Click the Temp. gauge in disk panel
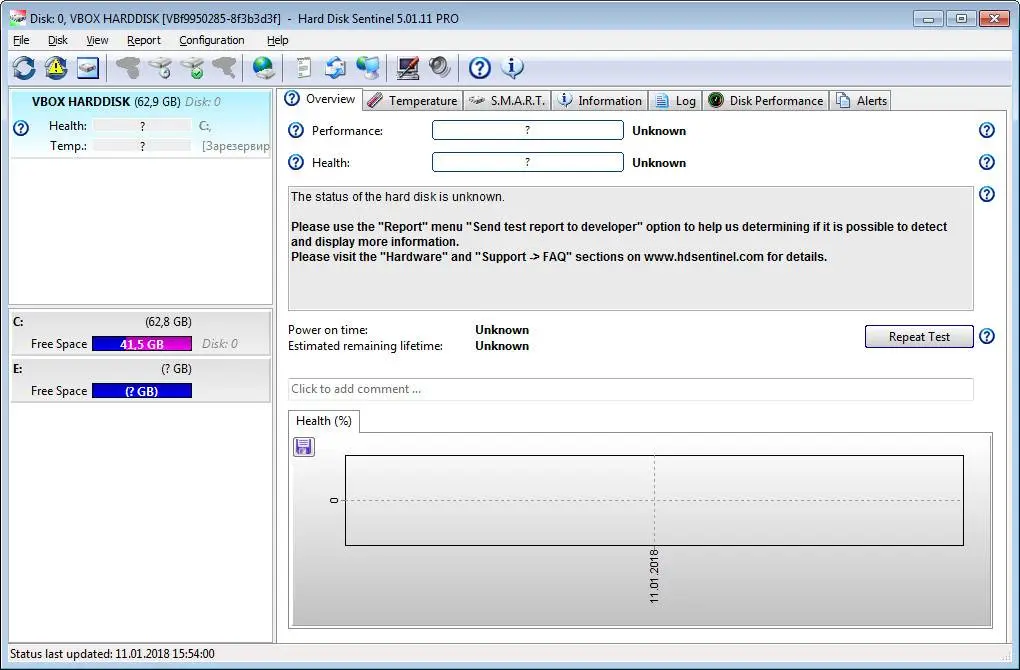 coord(142,146)
